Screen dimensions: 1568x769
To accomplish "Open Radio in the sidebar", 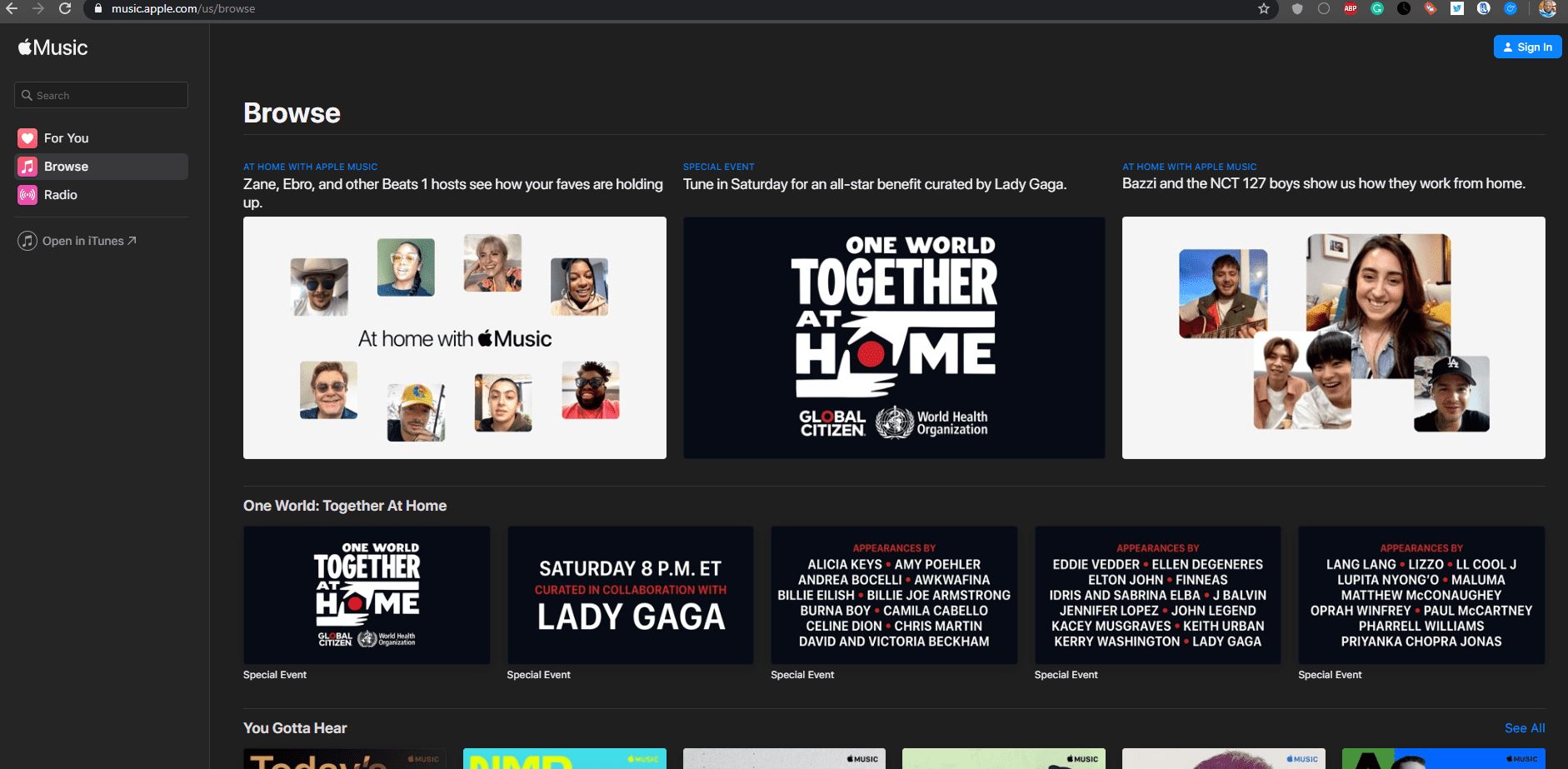I will click(101, 195).
